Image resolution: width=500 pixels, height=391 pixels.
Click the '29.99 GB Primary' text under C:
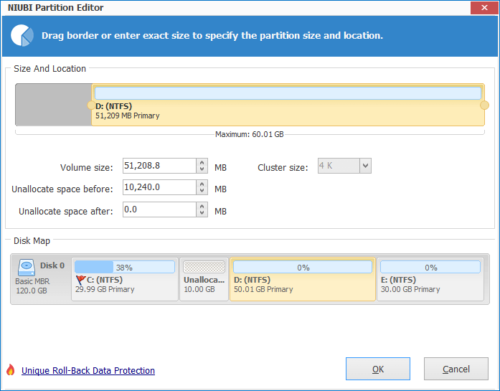point(105,289)
